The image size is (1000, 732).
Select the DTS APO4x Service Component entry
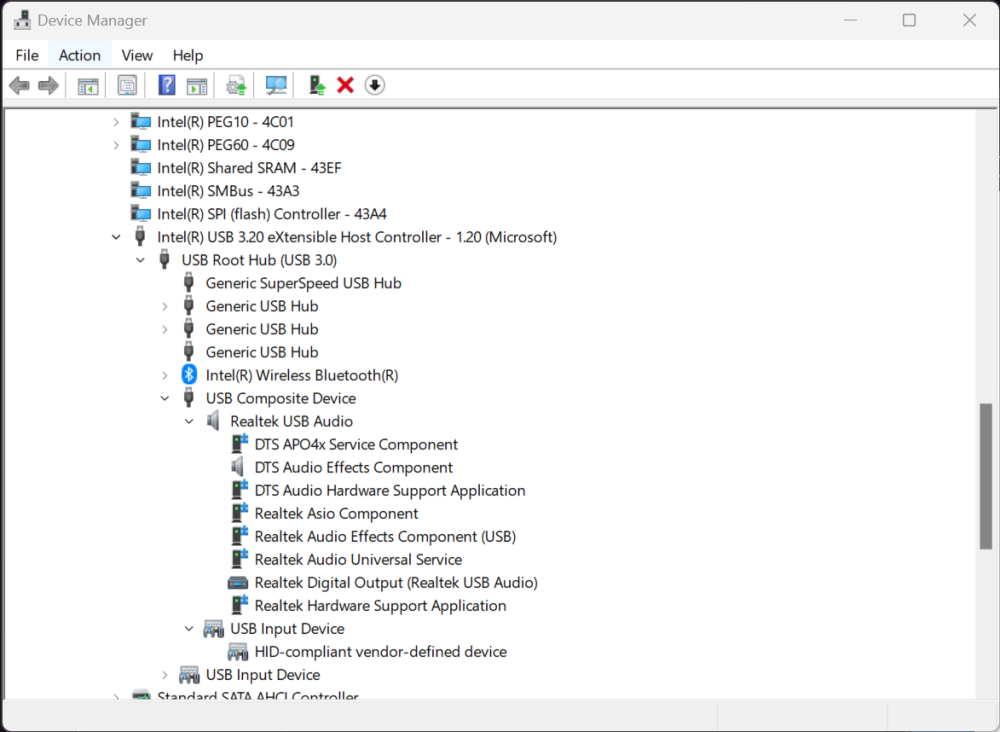click(356, 444)
